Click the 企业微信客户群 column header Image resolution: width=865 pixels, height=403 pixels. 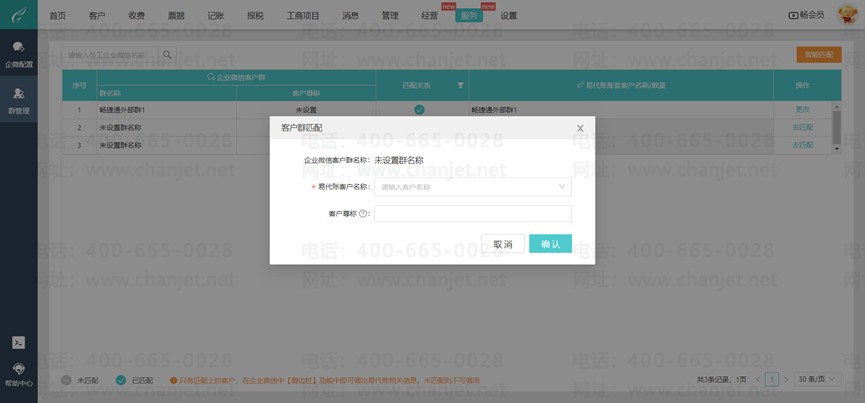pos(236,77)
